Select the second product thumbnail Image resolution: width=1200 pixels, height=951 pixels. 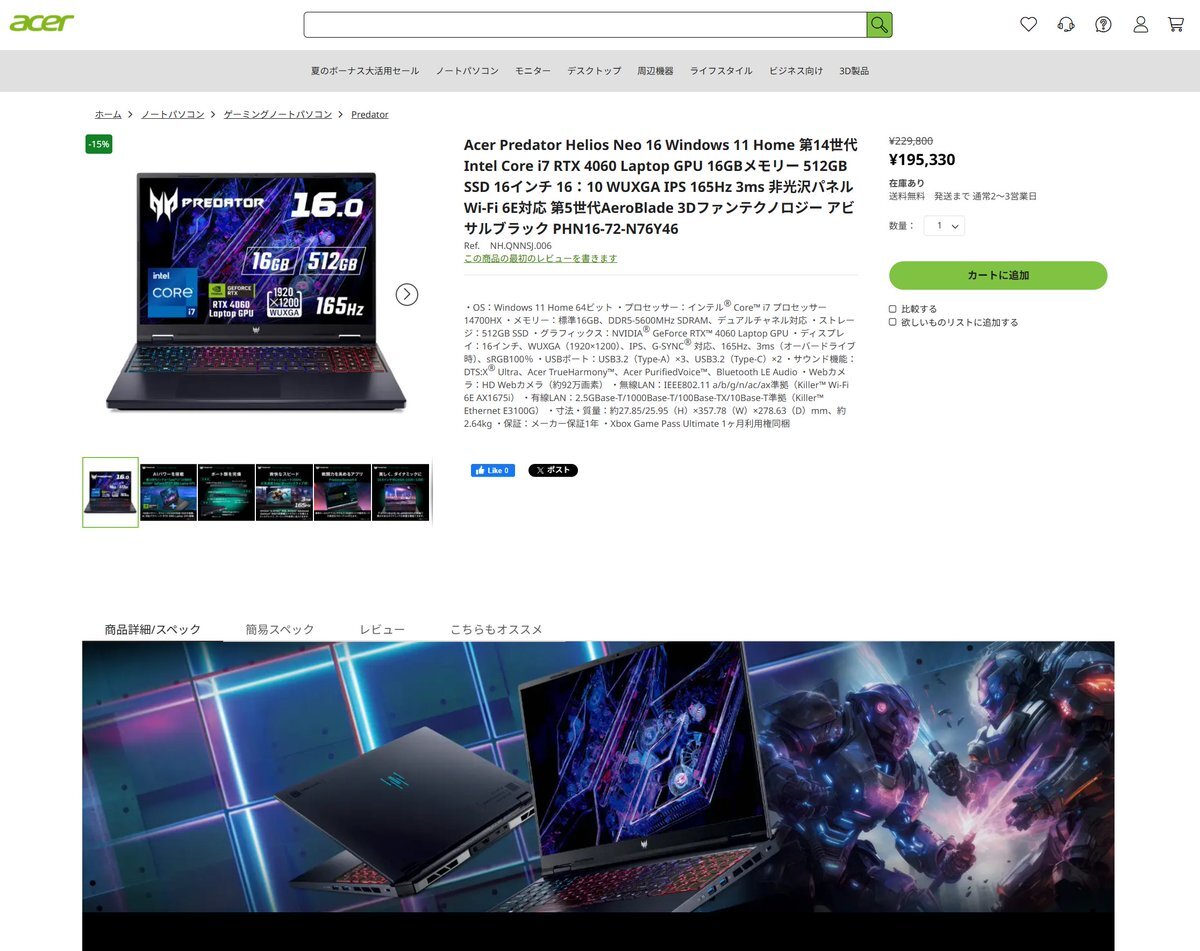tap(169, 492)
